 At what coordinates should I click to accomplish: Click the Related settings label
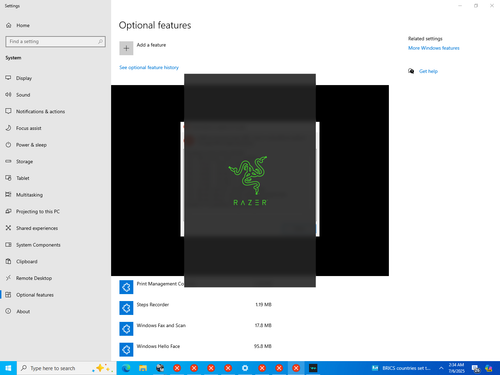(x=425, y=38)
